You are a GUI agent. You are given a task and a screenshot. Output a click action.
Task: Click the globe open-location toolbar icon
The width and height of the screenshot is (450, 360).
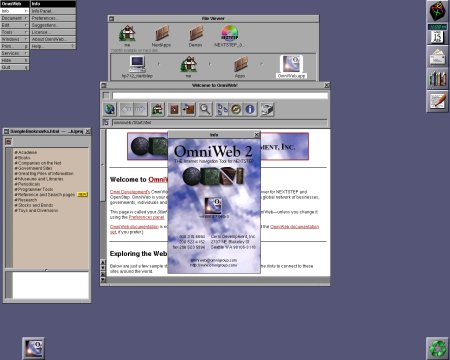pyautogui.click(x=110, y=109)
